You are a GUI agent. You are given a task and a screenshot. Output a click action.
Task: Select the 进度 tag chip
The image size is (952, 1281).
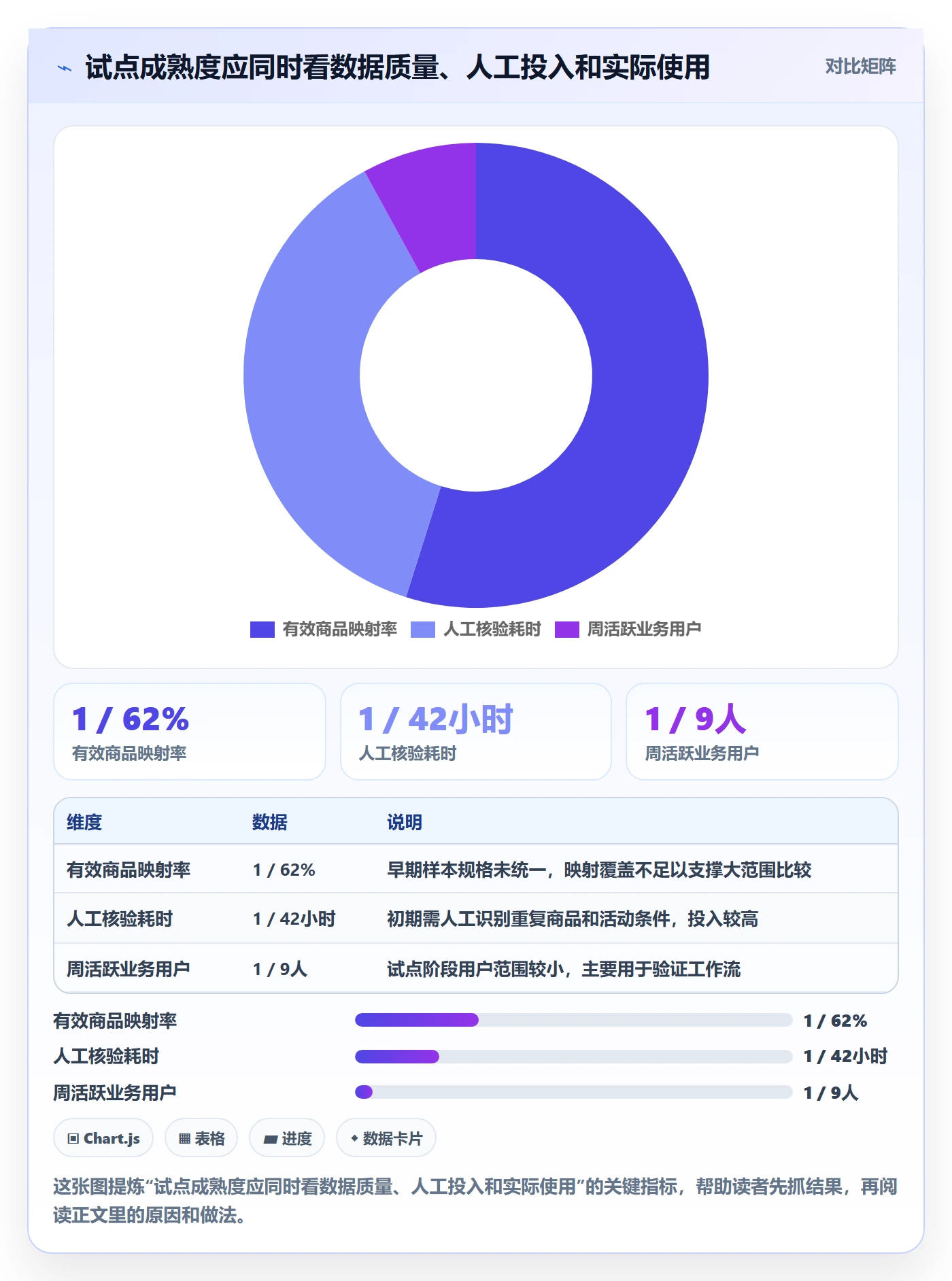pos(287,1138)
